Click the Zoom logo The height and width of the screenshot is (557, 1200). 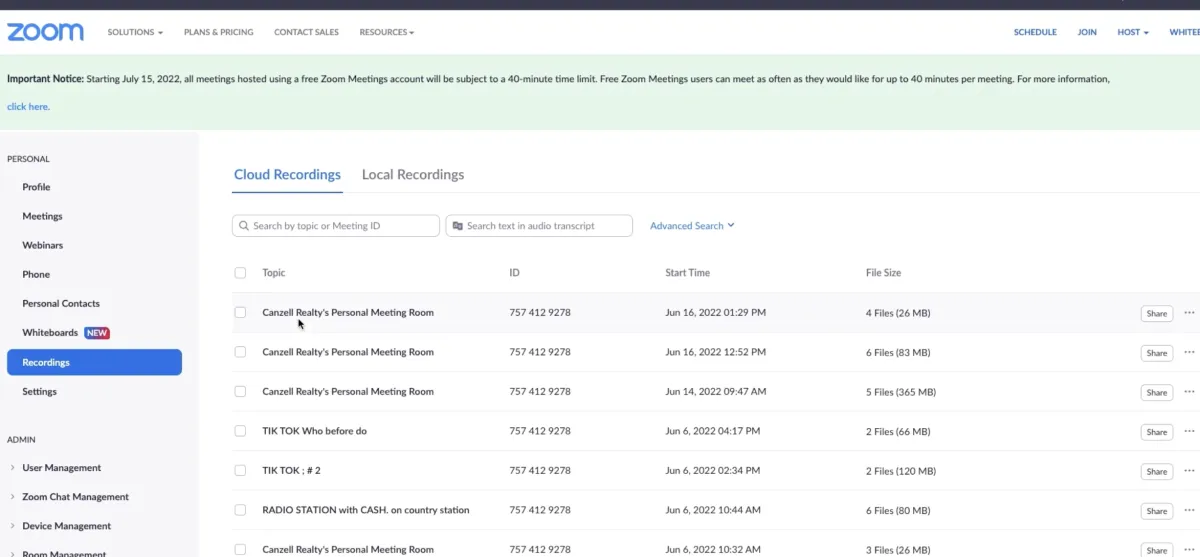(45, 32)
